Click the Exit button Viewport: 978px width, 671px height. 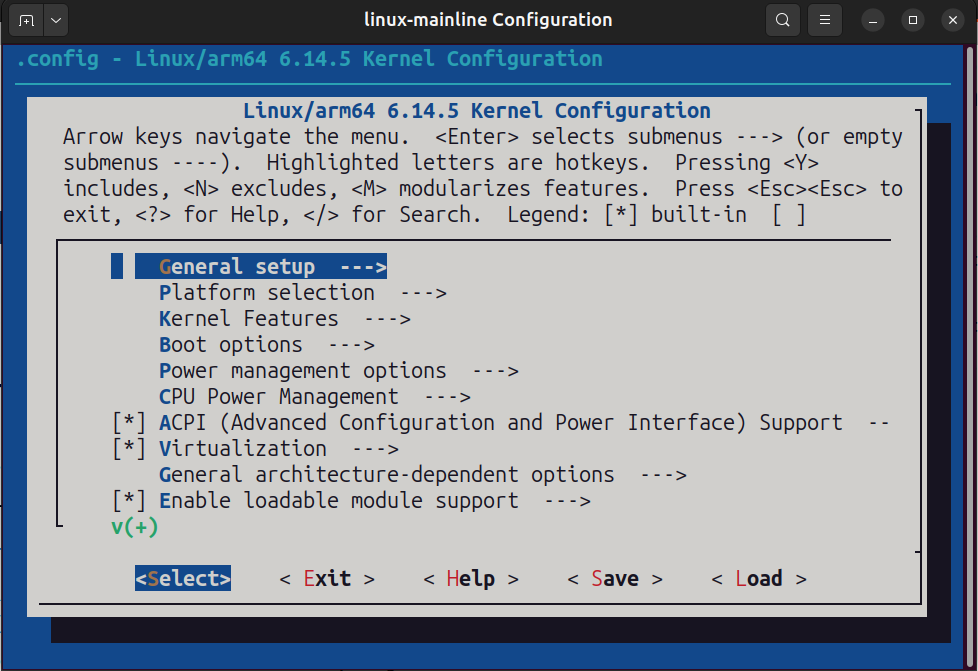coord(327,579)
